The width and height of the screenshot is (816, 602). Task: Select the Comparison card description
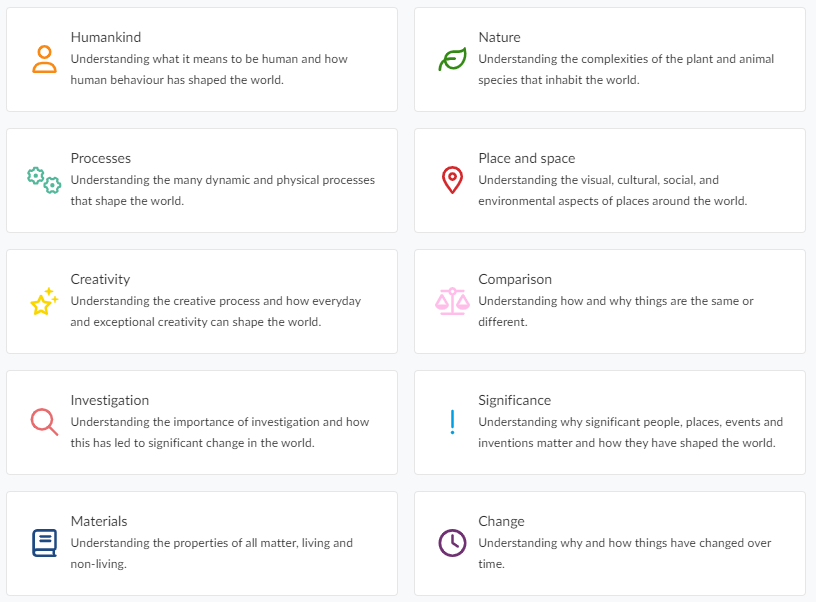615,311
